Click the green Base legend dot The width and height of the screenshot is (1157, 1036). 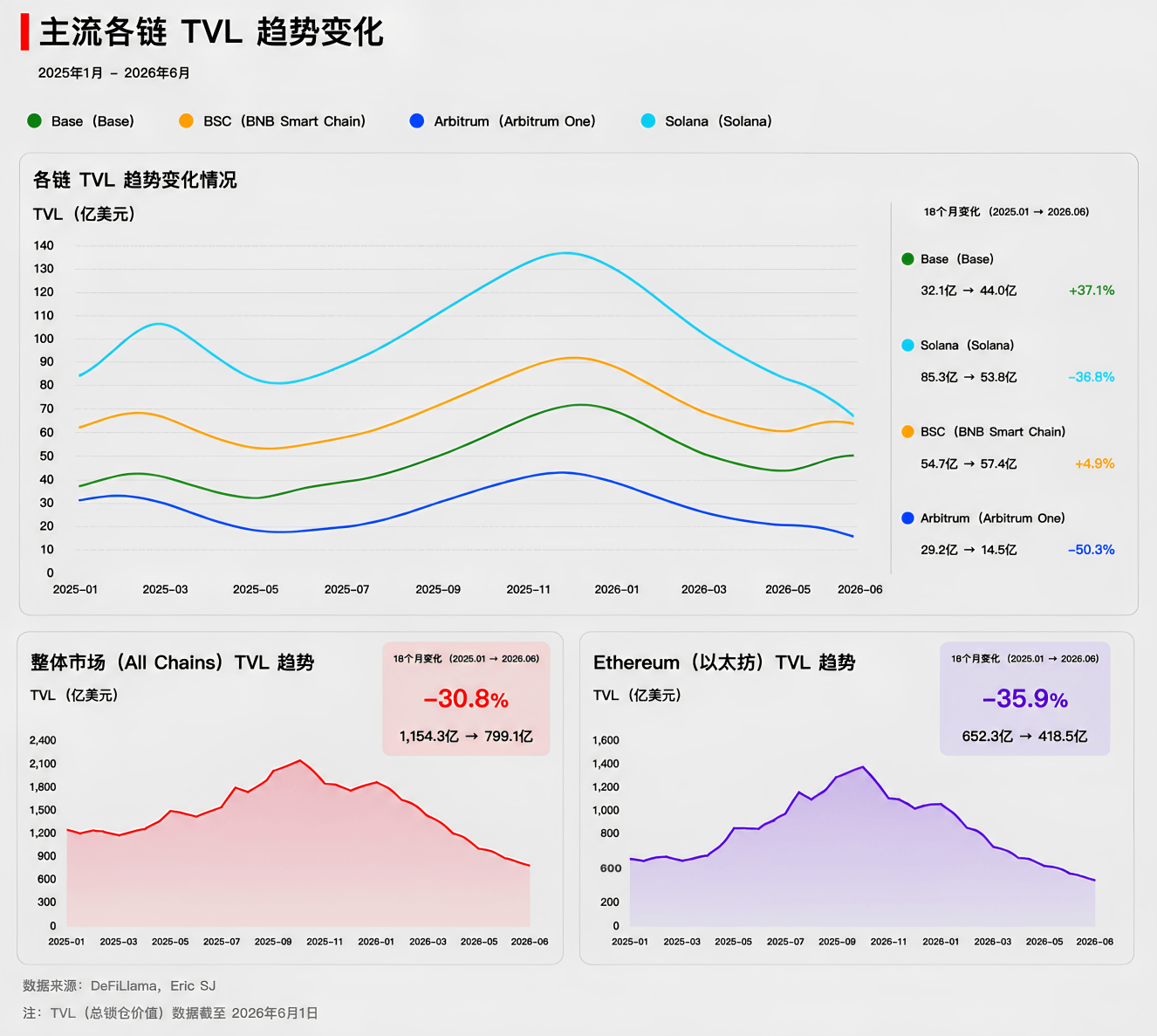click(35, 121)
